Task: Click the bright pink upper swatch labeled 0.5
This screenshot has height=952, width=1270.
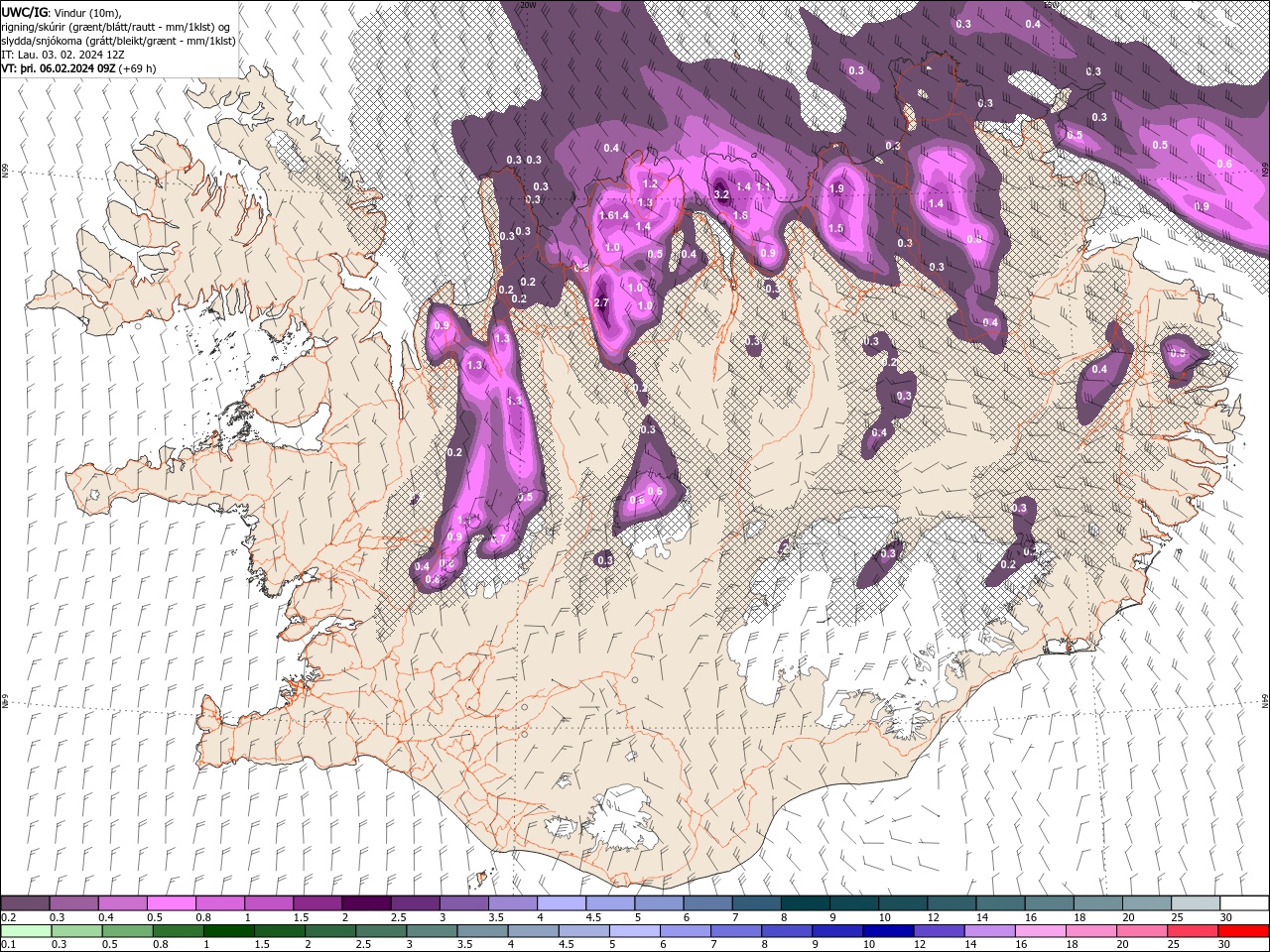Action: 172,903
